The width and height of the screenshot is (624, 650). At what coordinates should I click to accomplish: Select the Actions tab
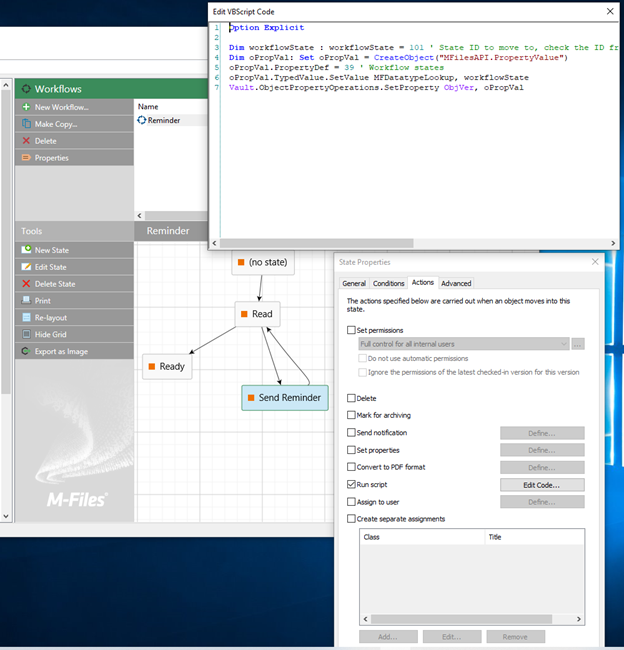click(x=422, y=282)
